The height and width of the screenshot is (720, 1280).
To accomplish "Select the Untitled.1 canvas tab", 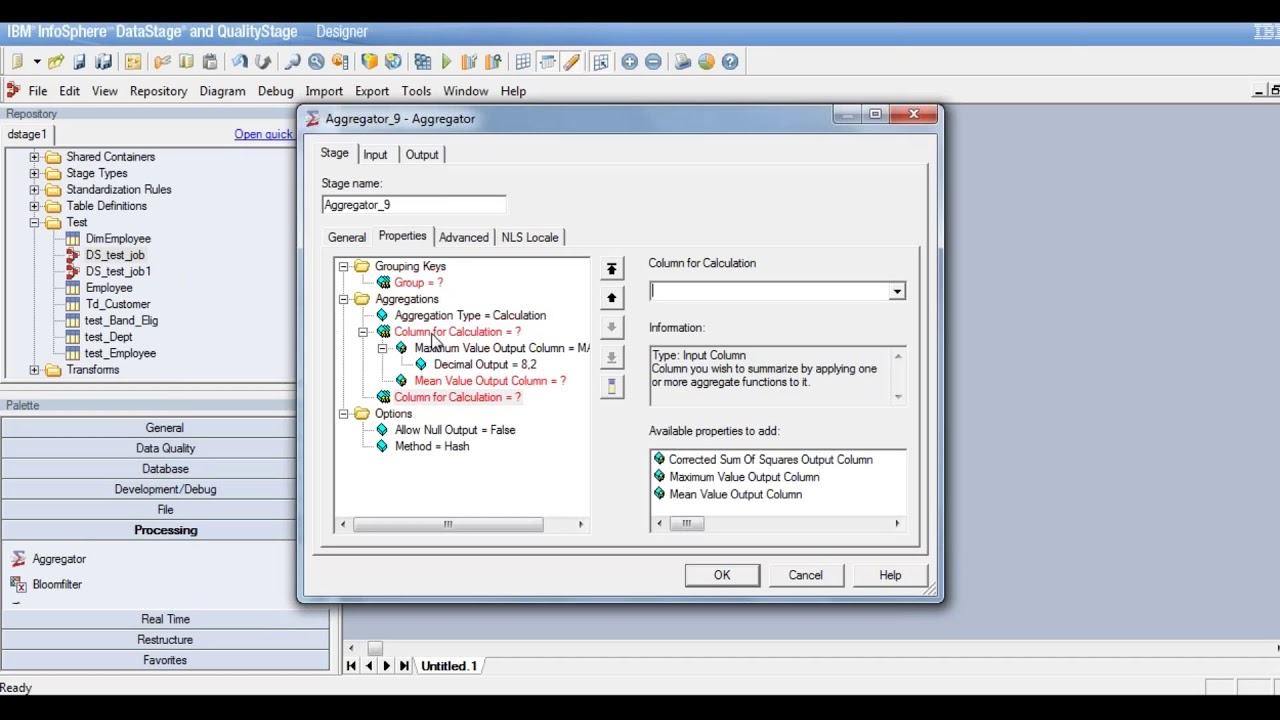I will tap(449, 666).
